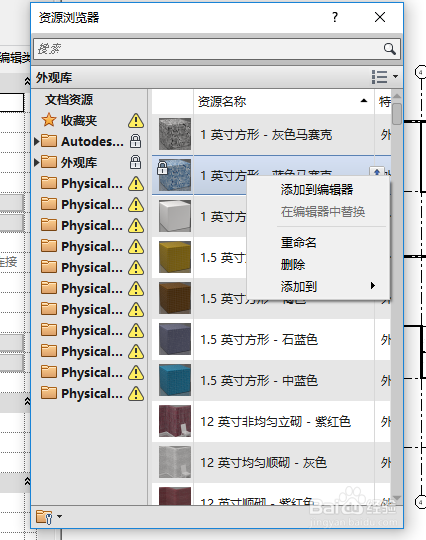This screenshot has width=426, height=540.
Task: Click the lock badge on the blue mosaic thumbnail
Action: (x=162, y=168)
